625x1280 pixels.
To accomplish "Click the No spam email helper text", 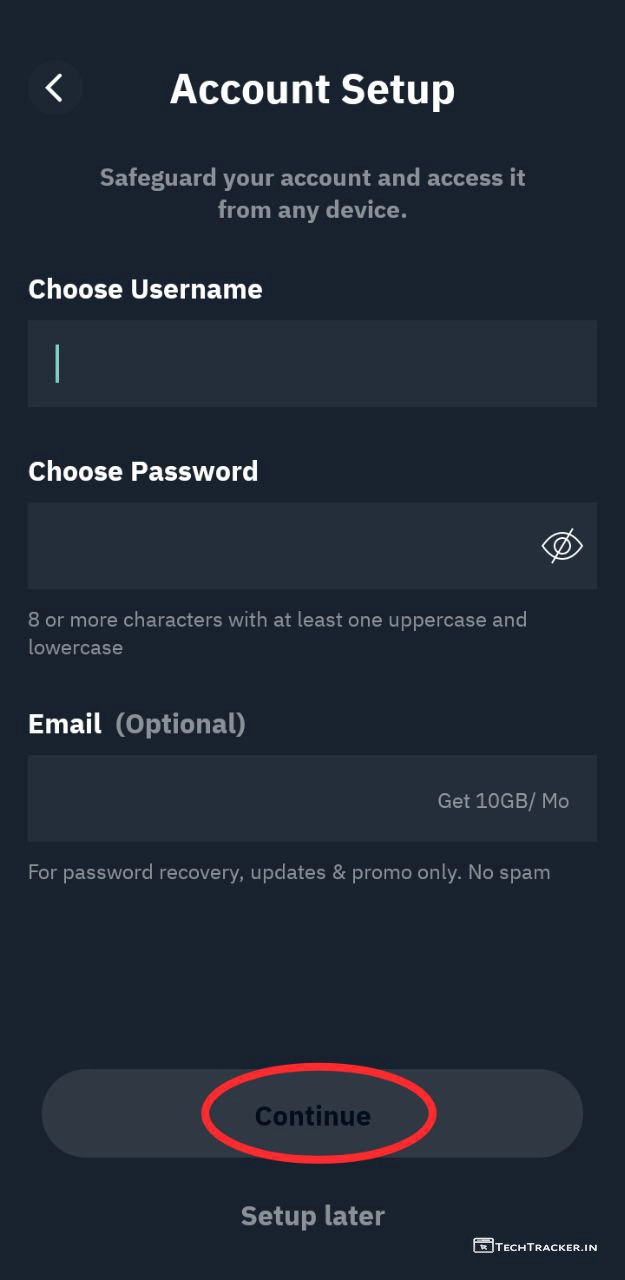I will [289, 872].
